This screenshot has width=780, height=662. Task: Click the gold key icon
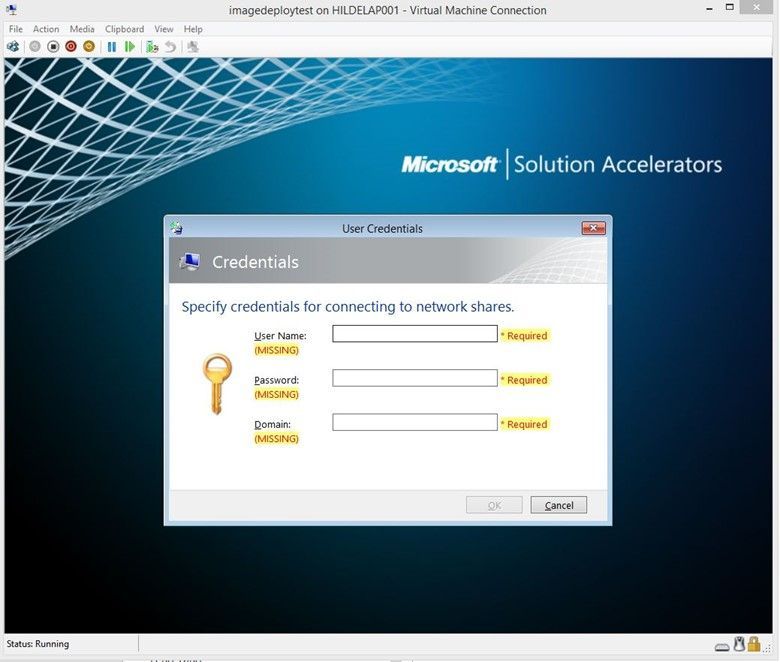(217, 384)
